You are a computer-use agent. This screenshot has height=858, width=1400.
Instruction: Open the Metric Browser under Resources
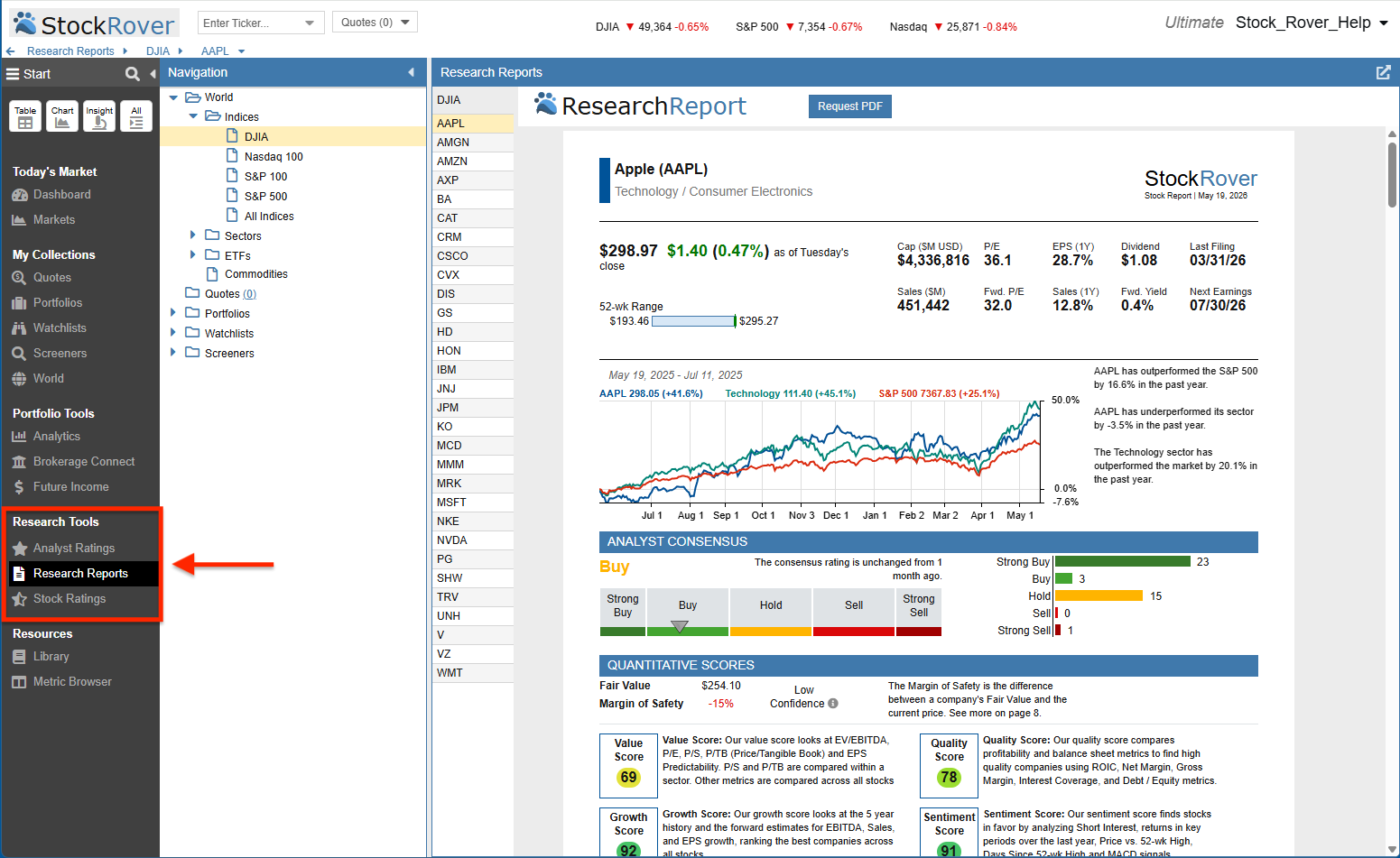[72, 682]
